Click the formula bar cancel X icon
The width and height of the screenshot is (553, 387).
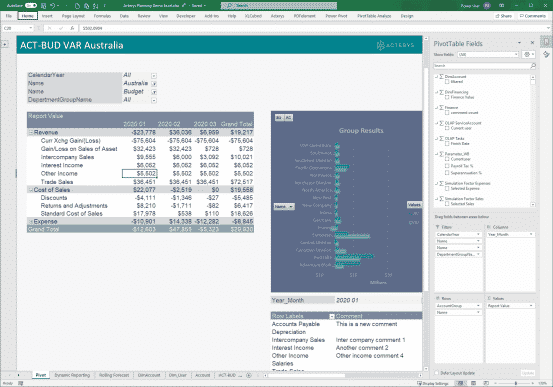(50, 28)
